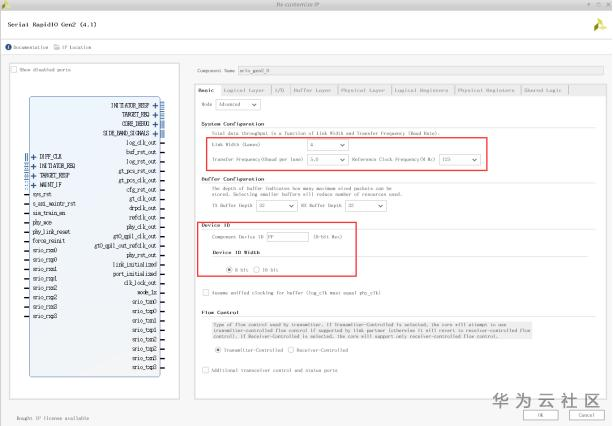Expand the TARGET_RESP plus icon
This screenshot has height=426, width=613.
[x=34, y=176]
